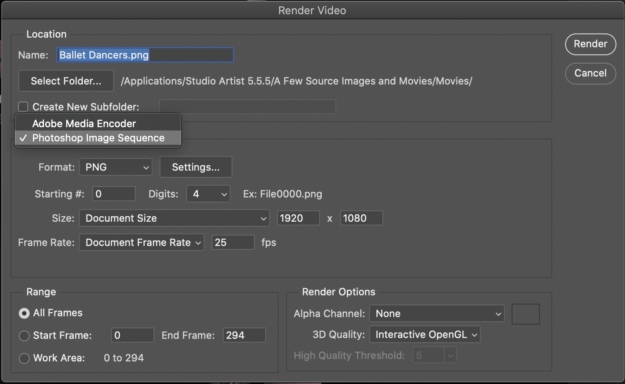The image size is (625, 384).
Task: Open the Size dropdown showing Document Size
Action: coord(174,218)
